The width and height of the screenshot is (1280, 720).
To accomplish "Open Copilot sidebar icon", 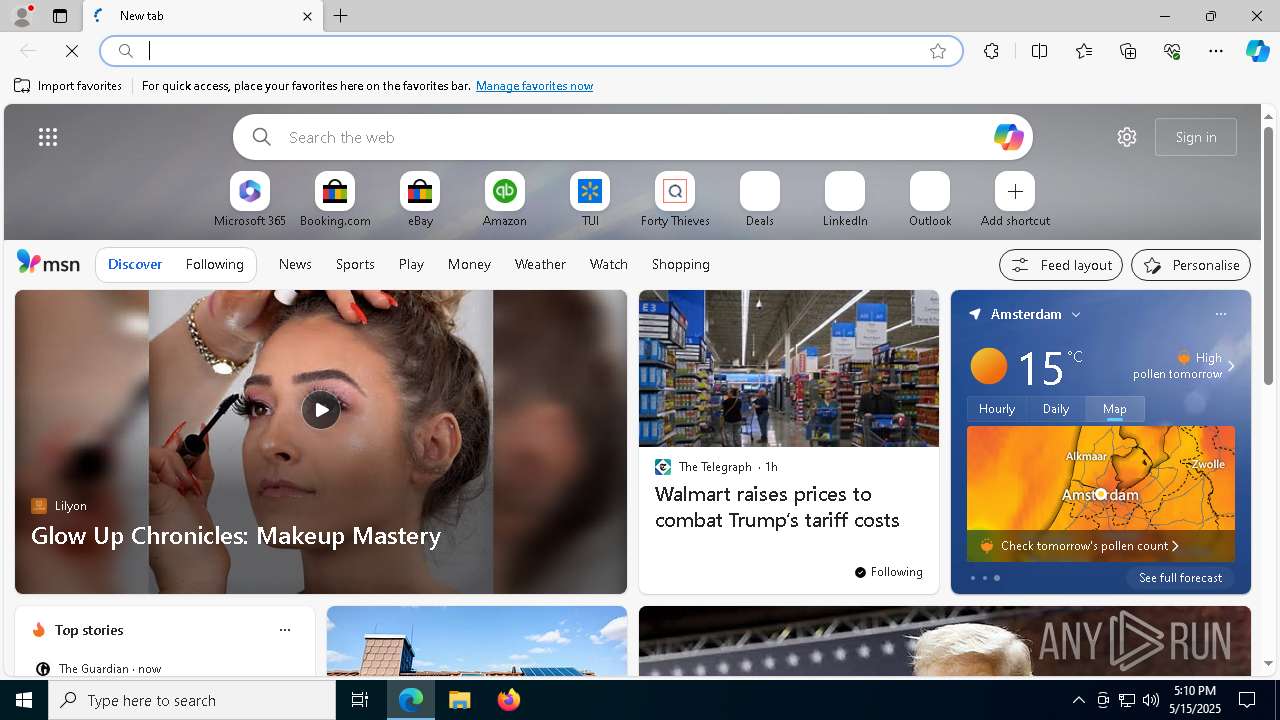I will pos(1258,51).
